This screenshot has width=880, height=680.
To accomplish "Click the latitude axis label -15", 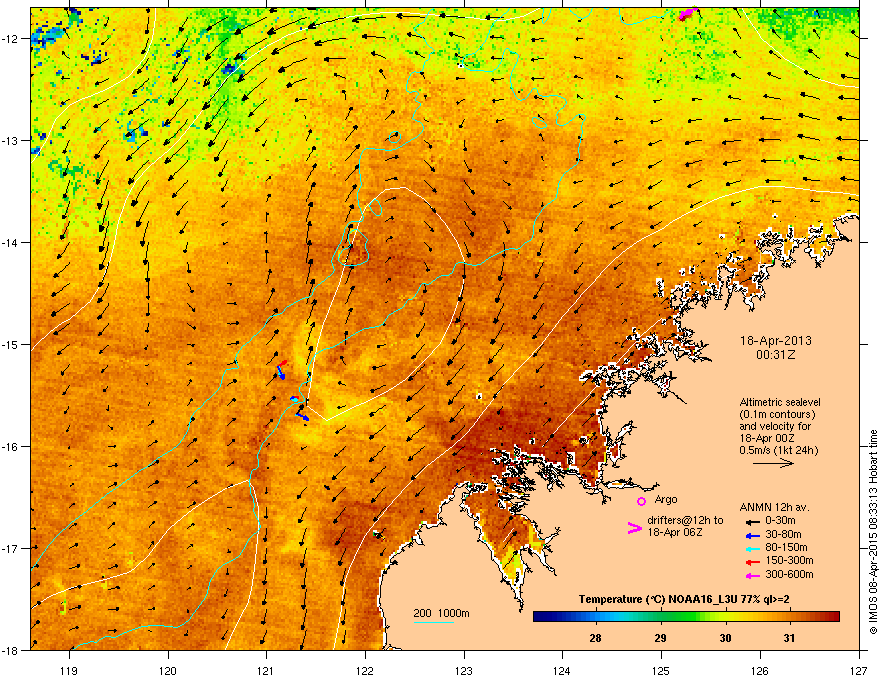I will tap(11, 344).
